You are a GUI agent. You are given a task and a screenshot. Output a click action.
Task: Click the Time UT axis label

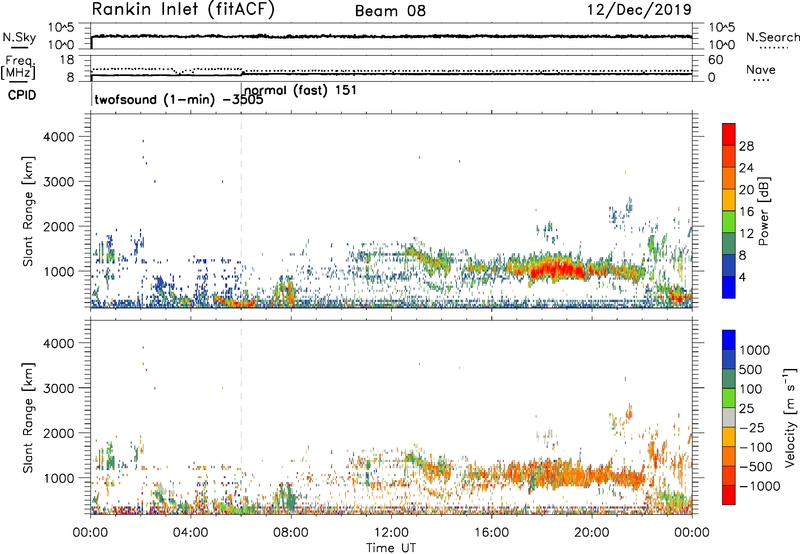tap(391, 548)
